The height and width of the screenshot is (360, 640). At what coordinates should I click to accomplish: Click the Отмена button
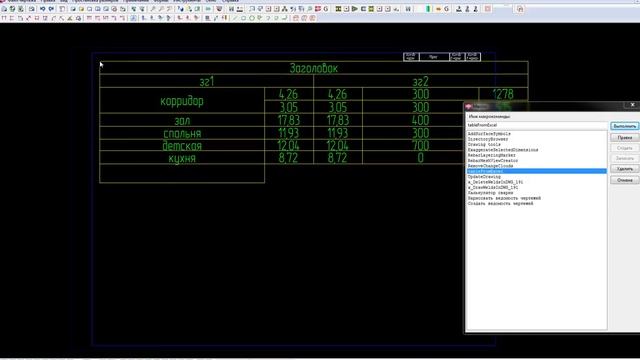pyautogui.click(x=624, y=180)
